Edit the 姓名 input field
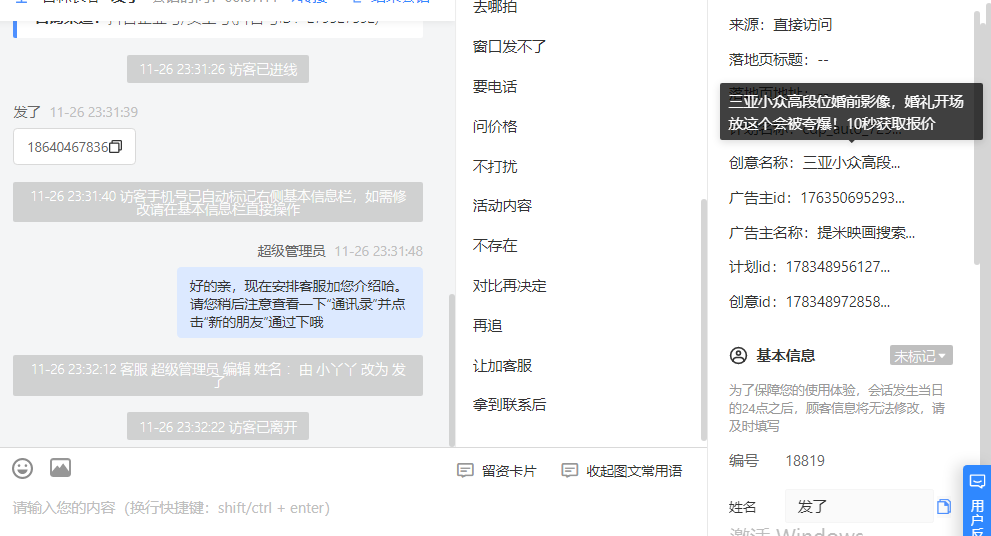Screen dimensions: 991x536 859,506
